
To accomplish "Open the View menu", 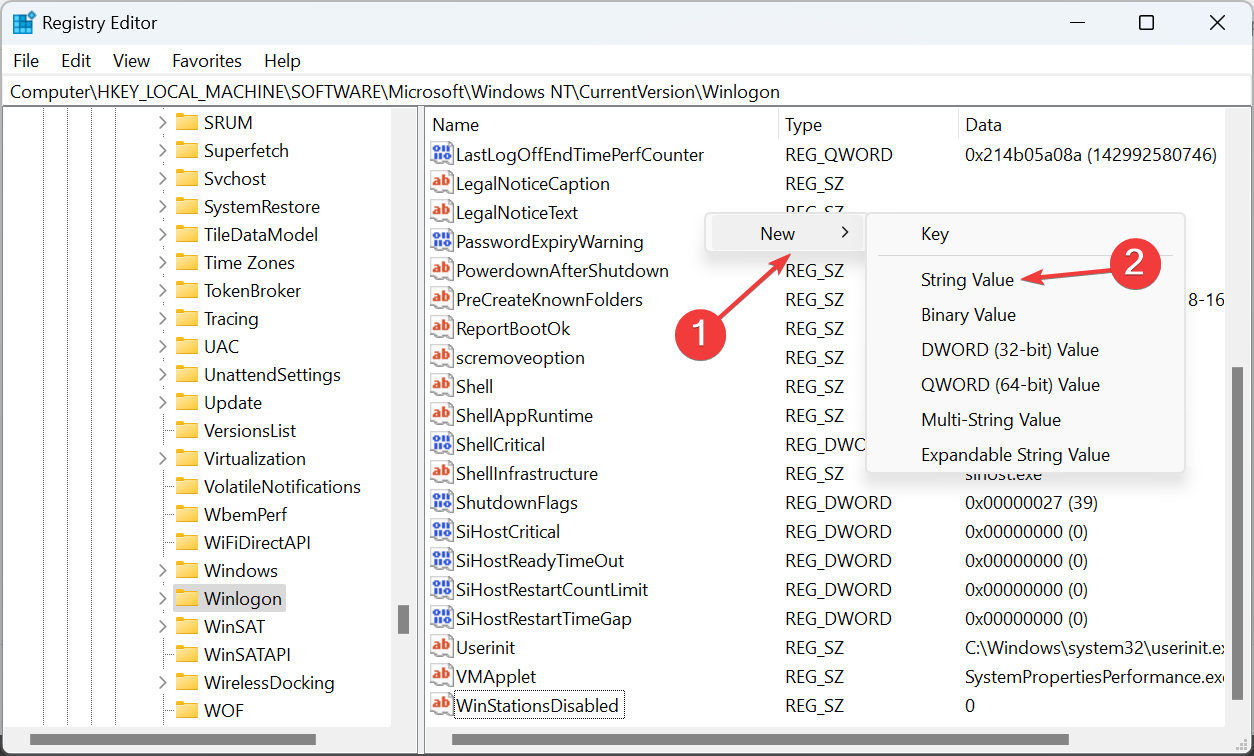I will tap(131, 61).
